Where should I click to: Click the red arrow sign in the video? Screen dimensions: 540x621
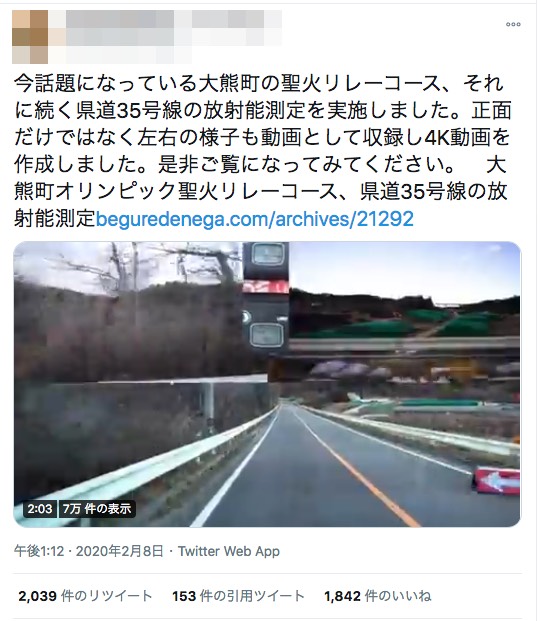pyautogui.click(x=497, y=481)
